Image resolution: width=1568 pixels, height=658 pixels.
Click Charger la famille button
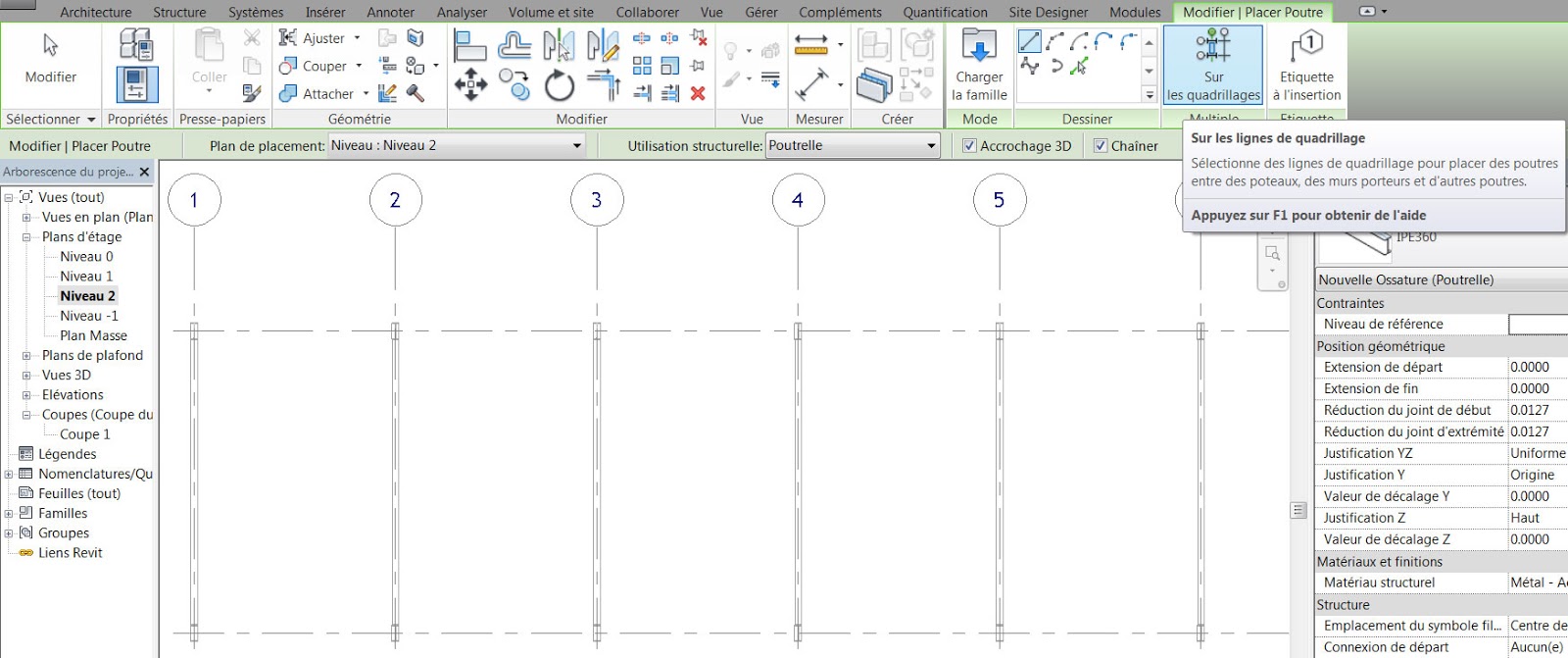[979, 65]
